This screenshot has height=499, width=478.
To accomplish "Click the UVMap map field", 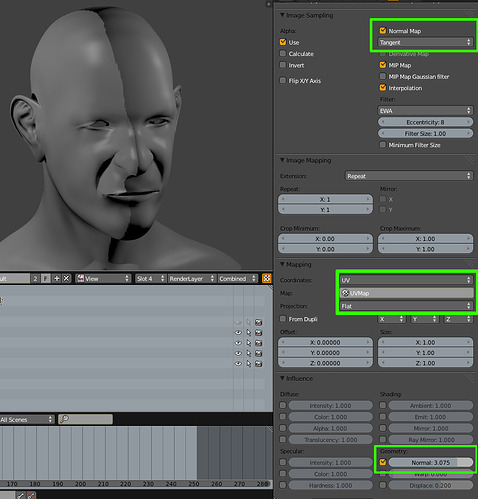I will click(x=406, y=293).
